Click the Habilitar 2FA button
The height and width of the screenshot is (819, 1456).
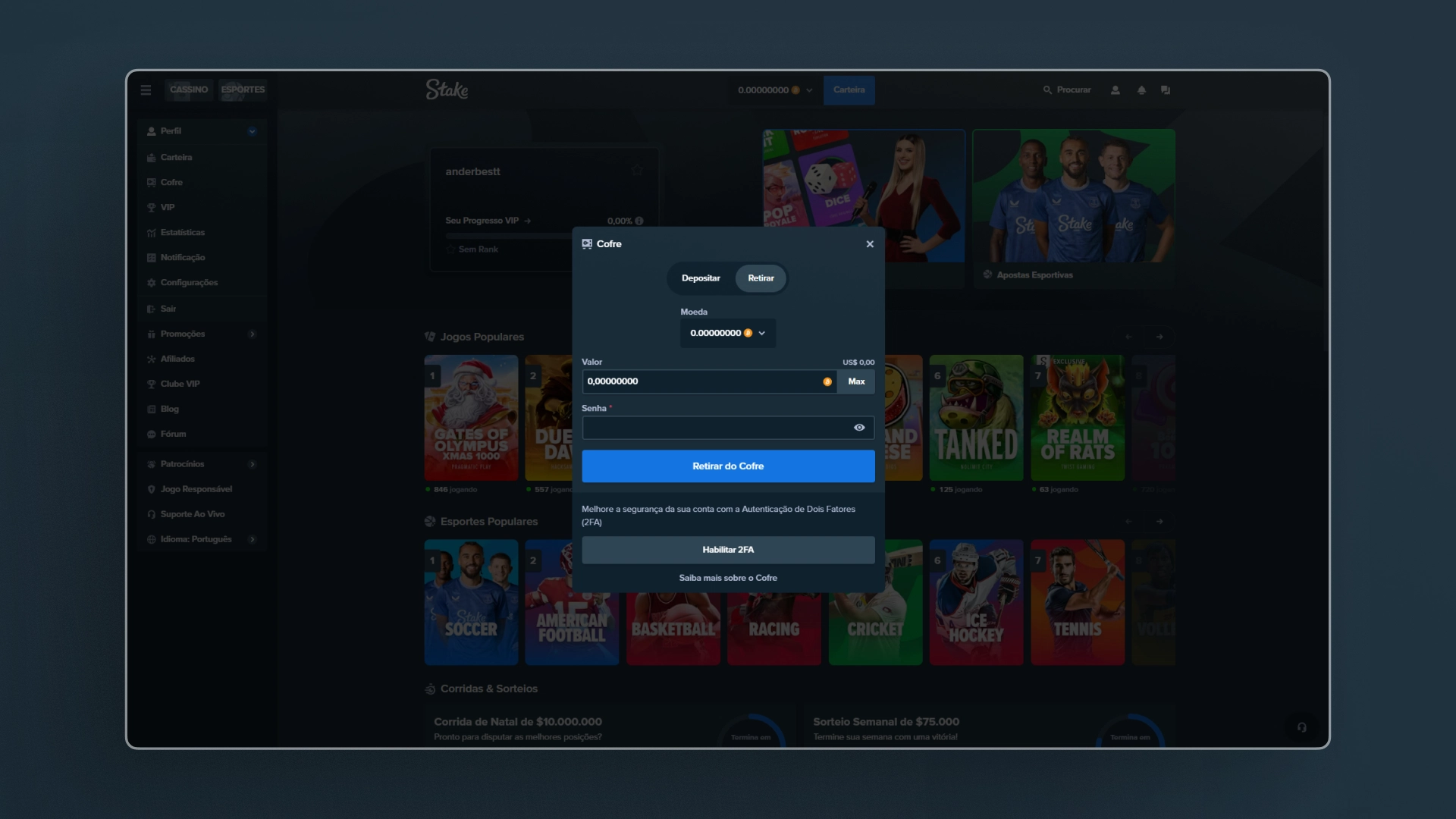pyautogui.click(x=728, y=550)
